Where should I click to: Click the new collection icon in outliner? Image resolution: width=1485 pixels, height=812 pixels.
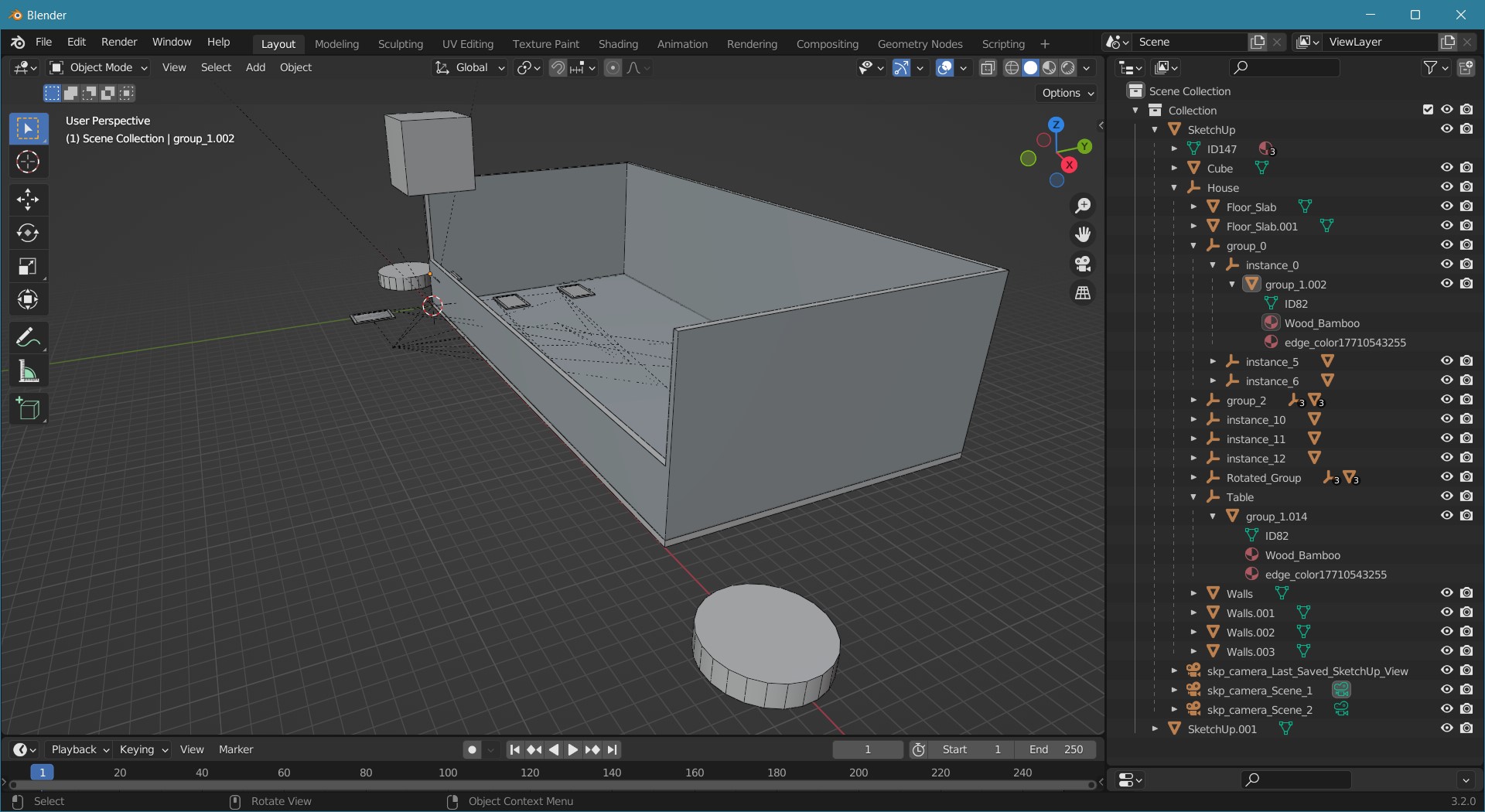1466,68
